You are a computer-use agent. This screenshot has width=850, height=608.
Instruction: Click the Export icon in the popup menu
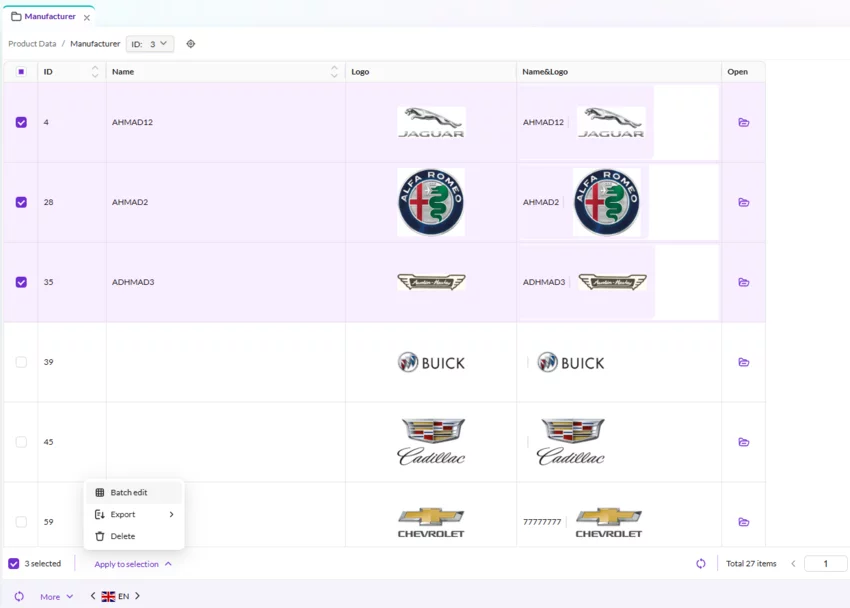[100, 514]
